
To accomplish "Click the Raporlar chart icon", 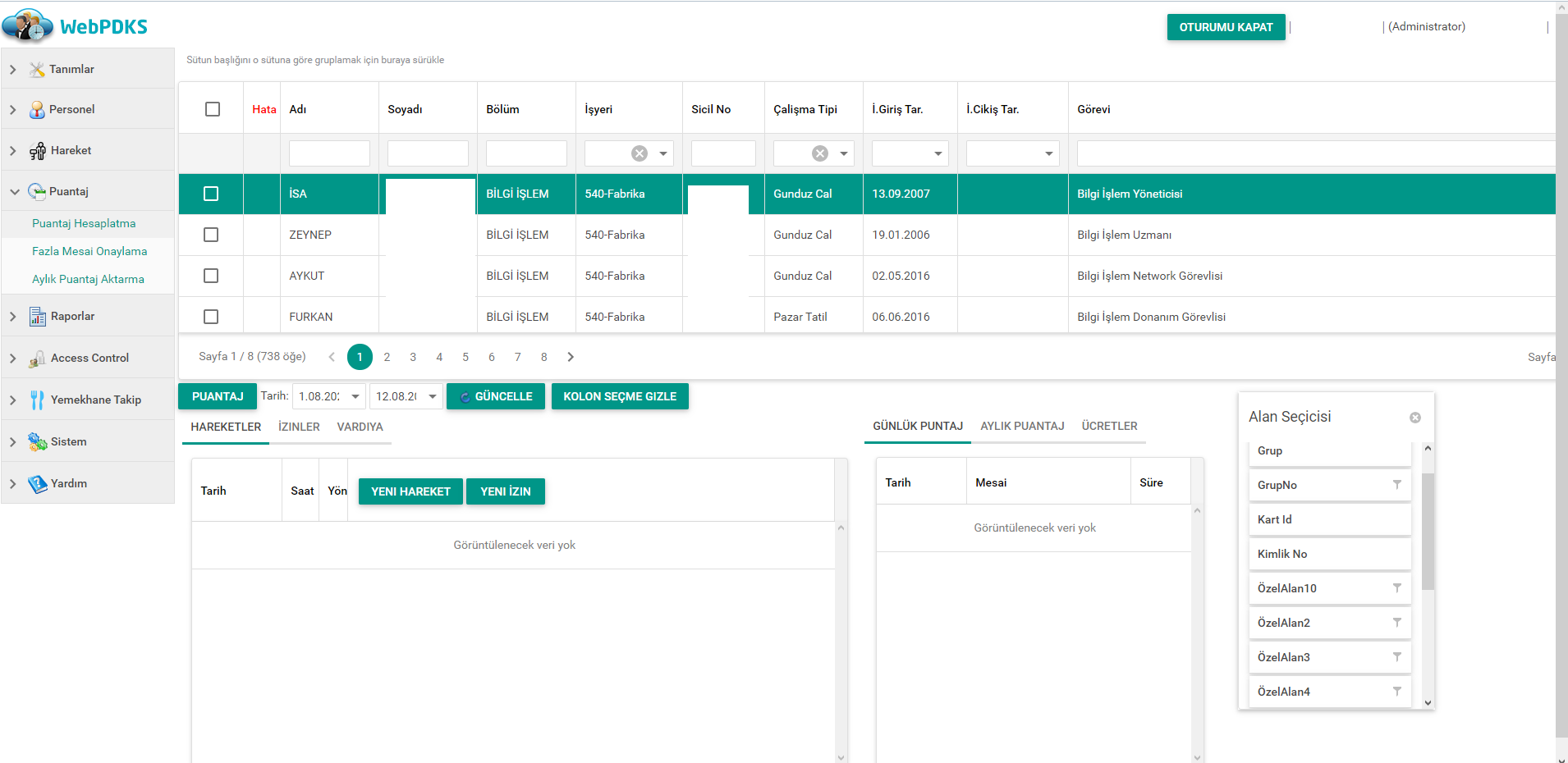I will [x=37, y=317].
